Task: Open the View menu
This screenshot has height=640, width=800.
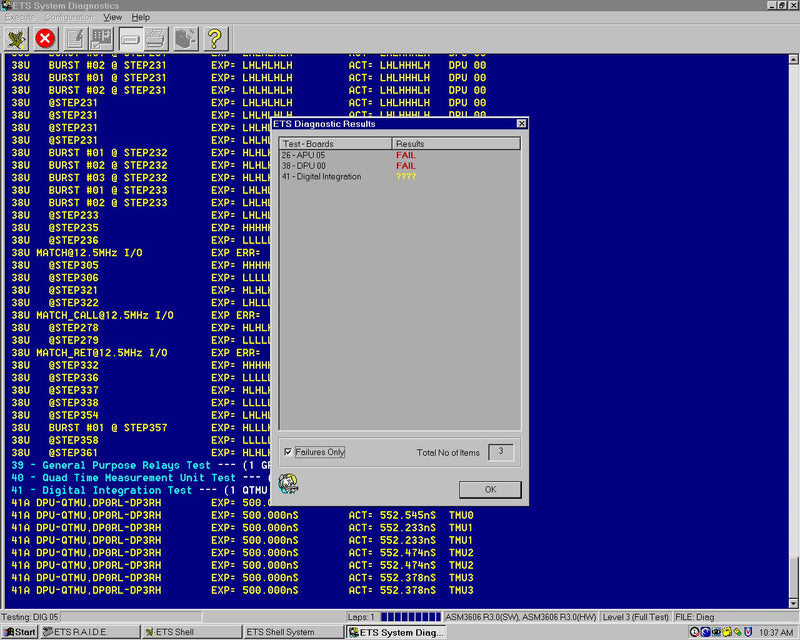Action: coord(113,17)
